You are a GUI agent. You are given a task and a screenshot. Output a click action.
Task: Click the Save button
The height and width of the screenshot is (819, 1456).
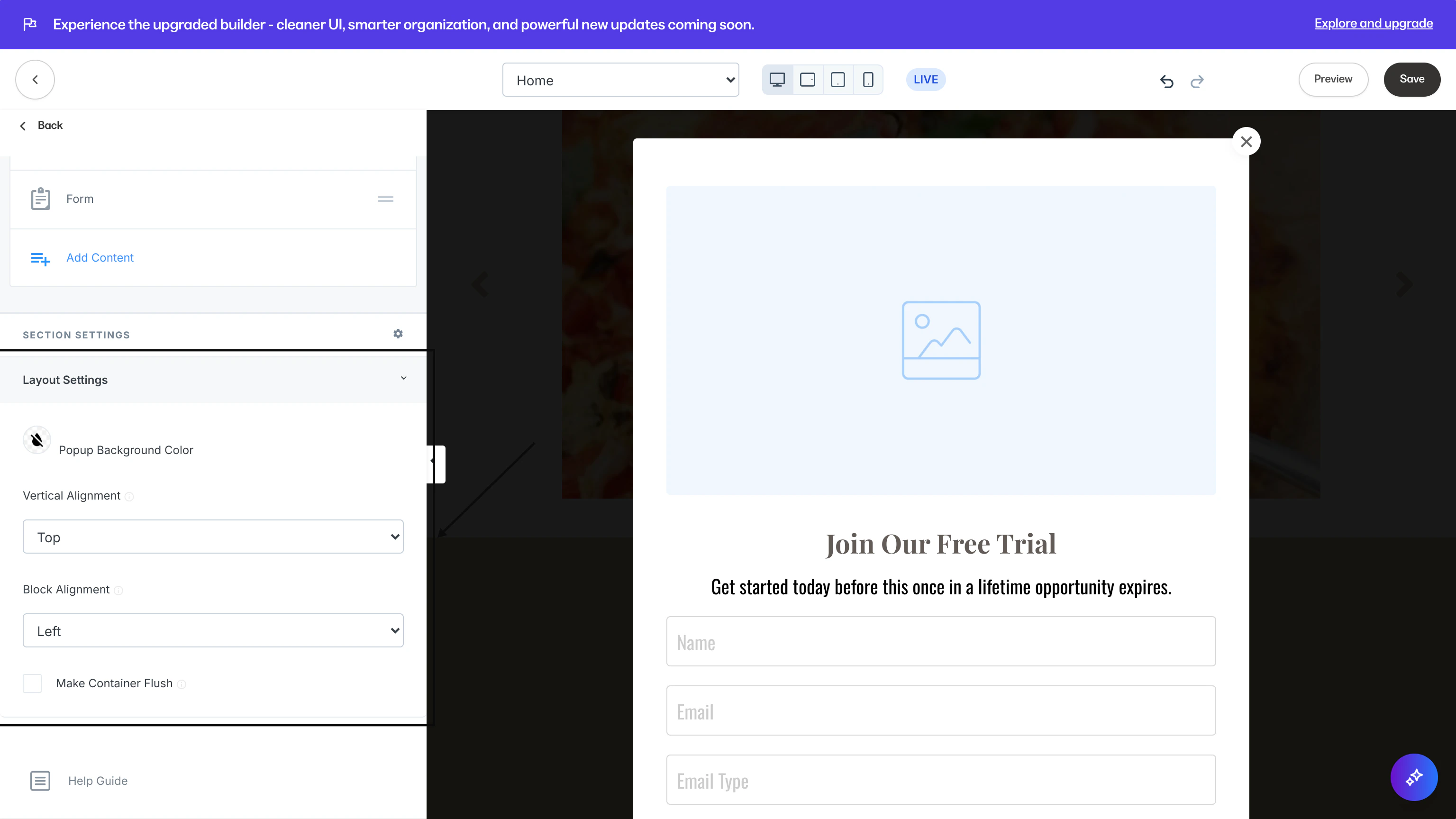pos(1412,79)
